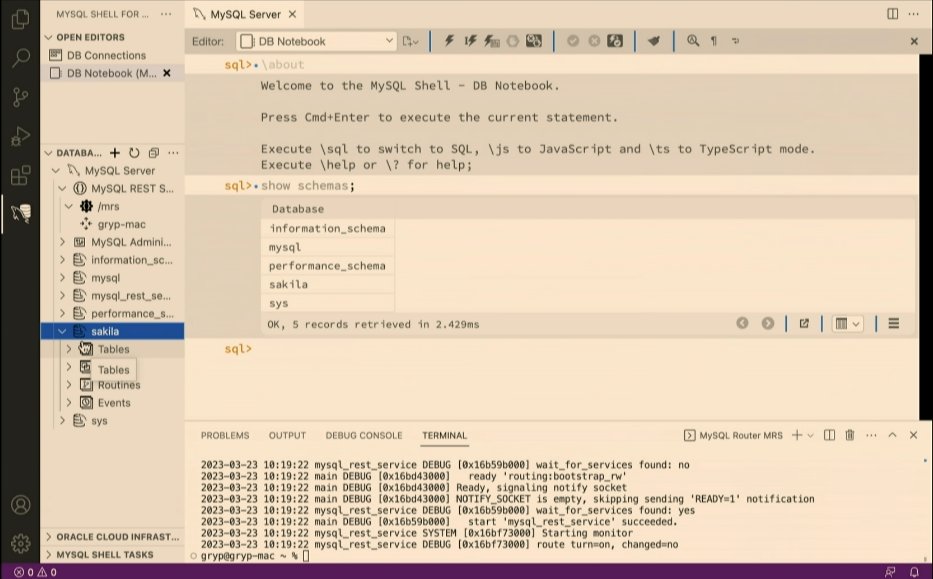Refresh the database connections list
Image resolution: width=933 pixels, height=579 pixels.
(x=134, y=153)
